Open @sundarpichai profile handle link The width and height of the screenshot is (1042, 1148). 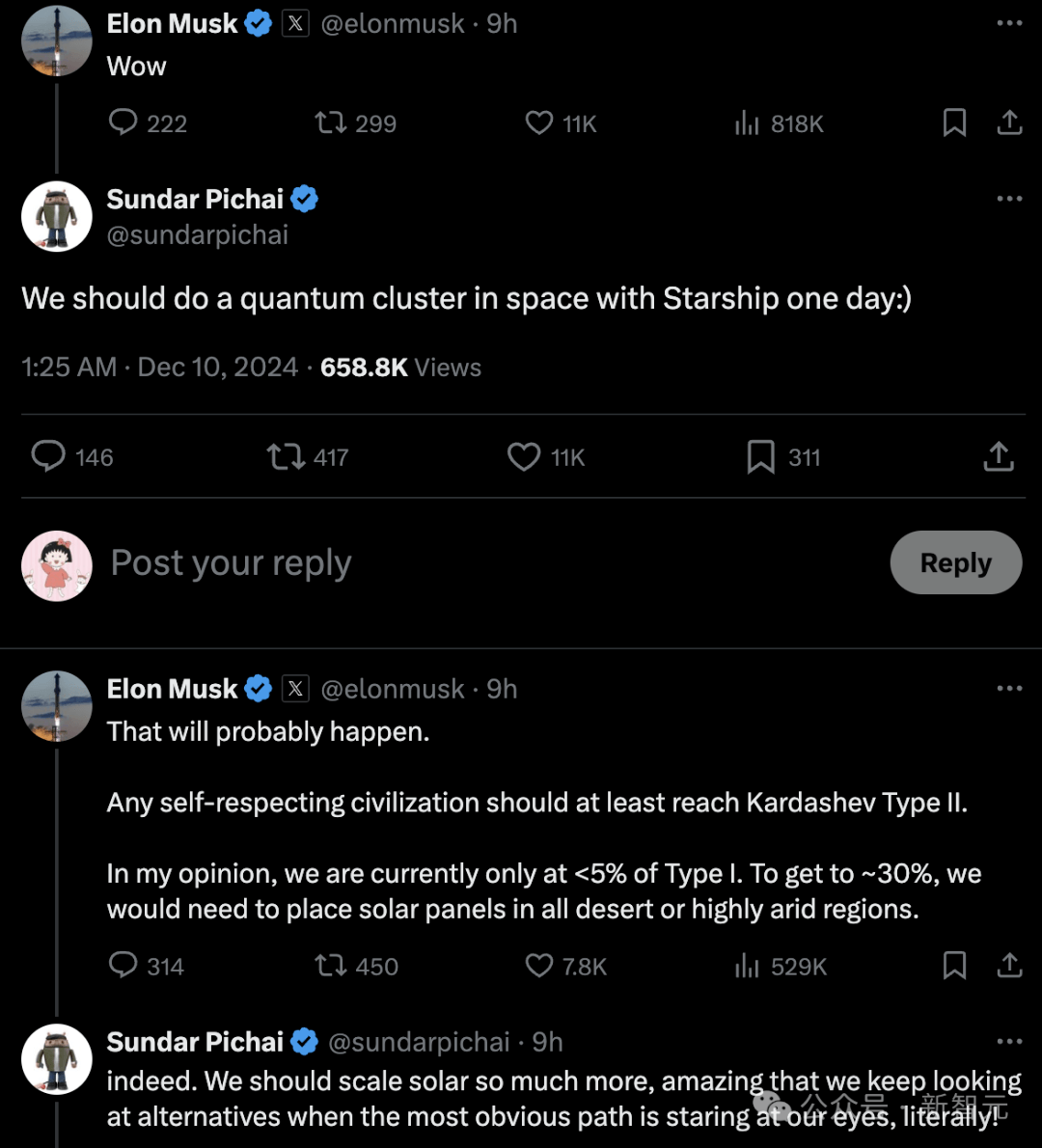[x=198, y=235]
